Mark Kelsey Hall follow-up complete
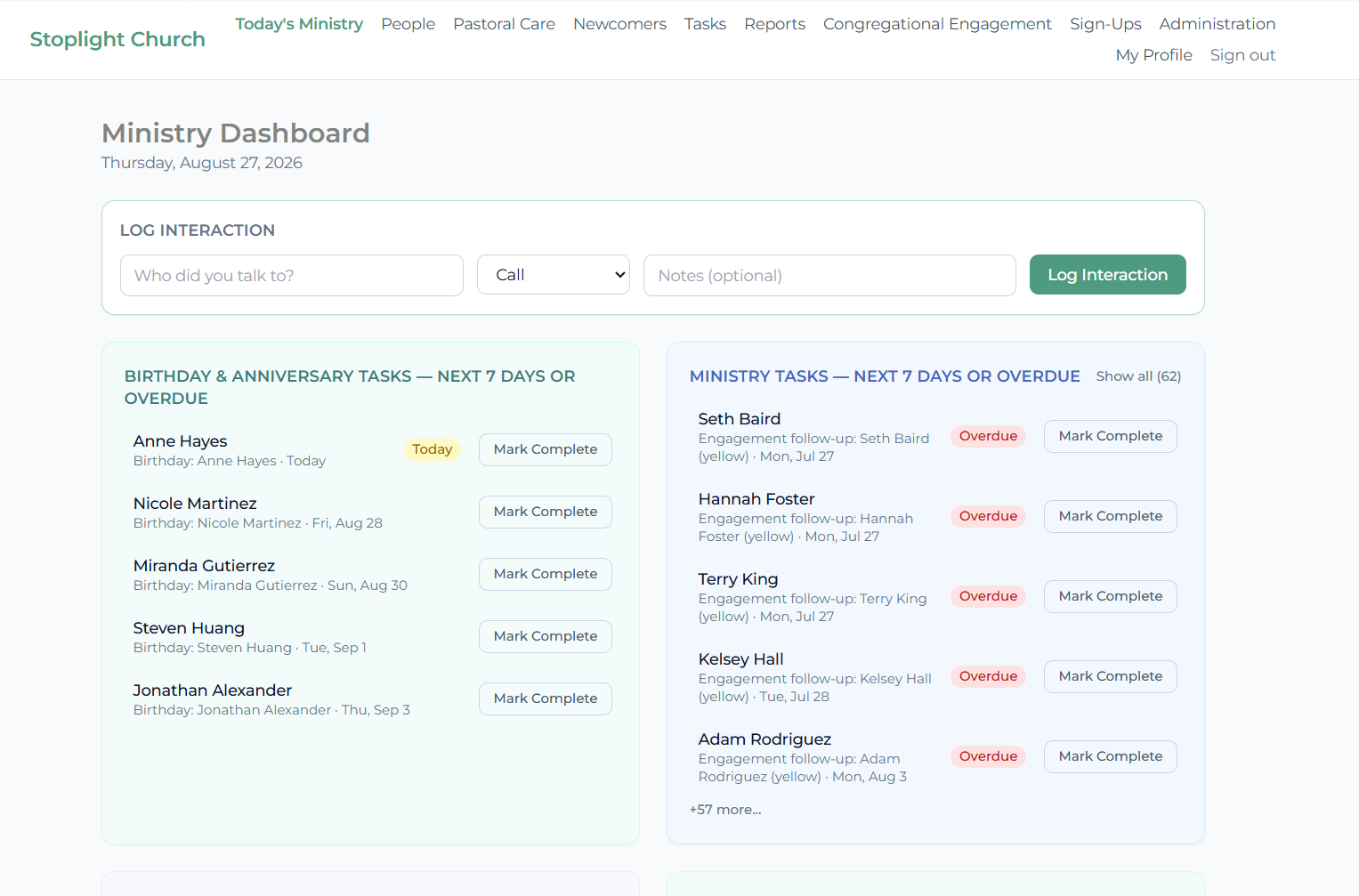 click(1110, 676)
